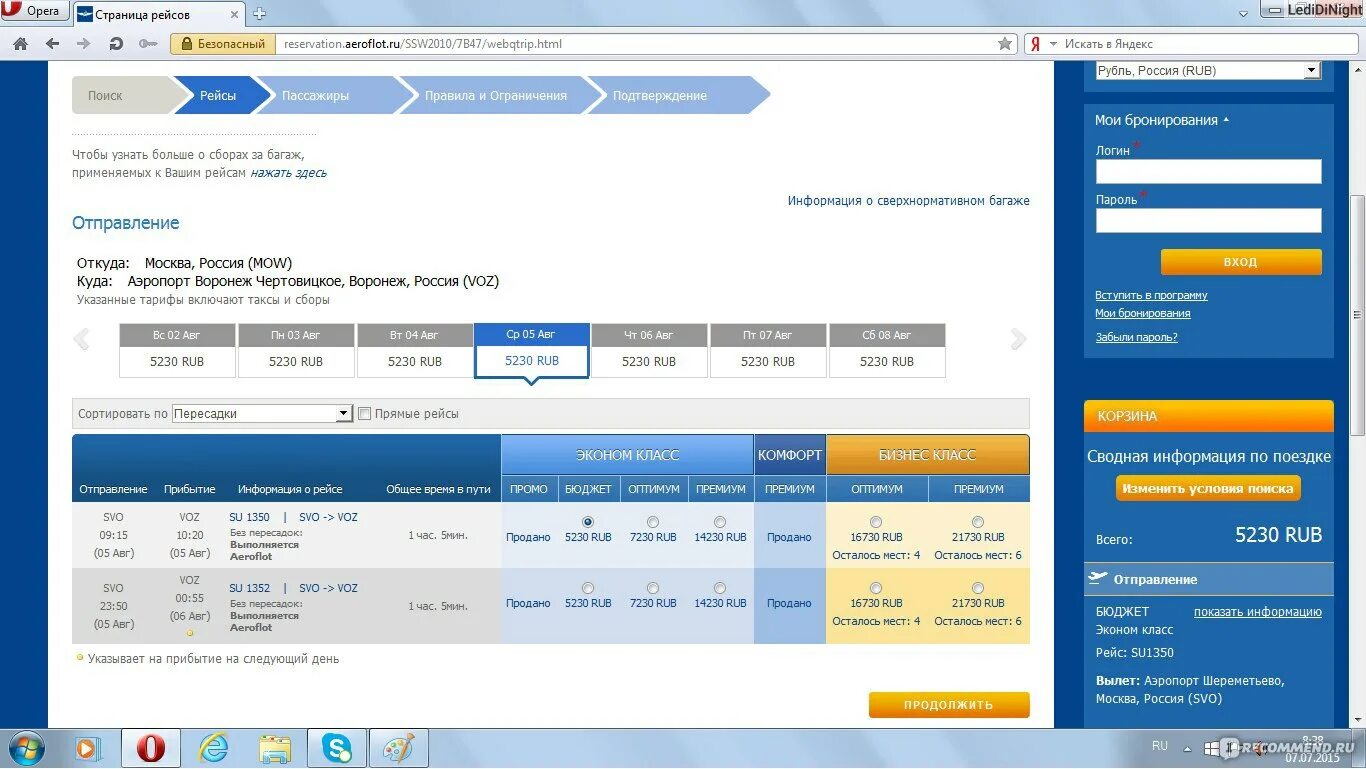This screenshot has width=1366, height=769.
Task: Show the previous dates arrow
Action: 82,339
